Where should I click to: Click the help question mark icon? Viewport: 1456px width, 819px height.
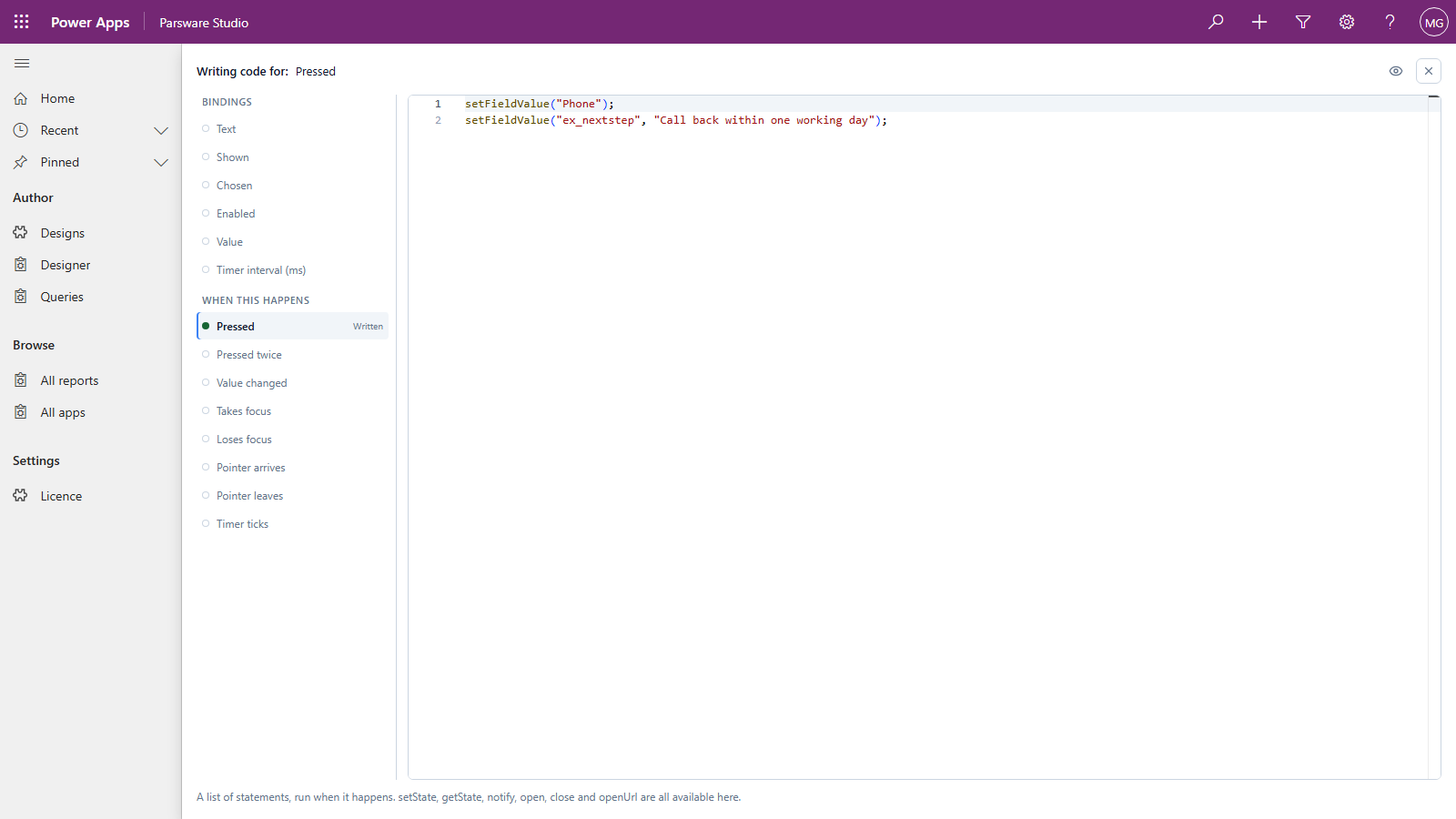[x=1390, y=22]
